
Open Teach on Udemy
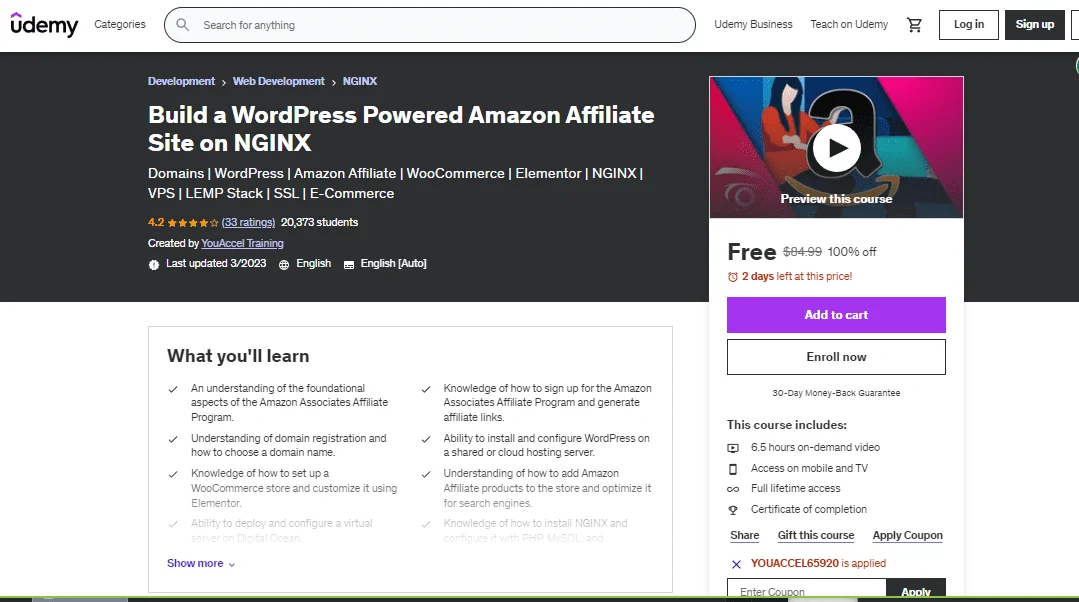click(x=848, y=24)
